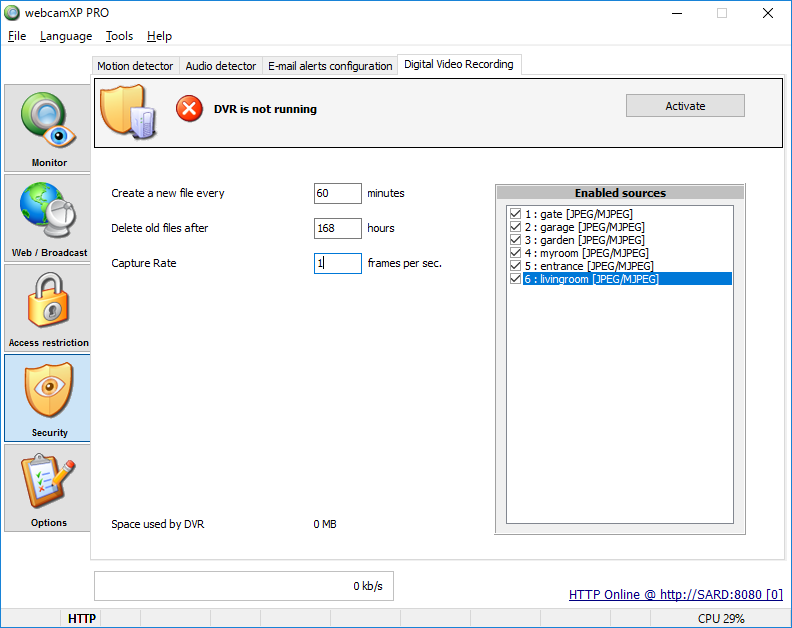Click the CPU 29% status indicator

pos(721,619)
